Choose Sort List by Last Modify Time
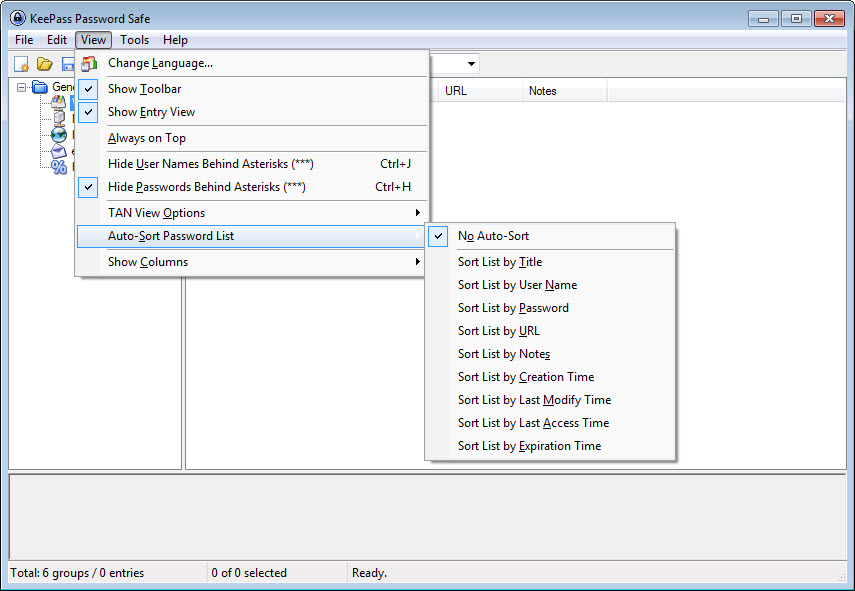This screenshot has width=855, height=591. point(550,400)
